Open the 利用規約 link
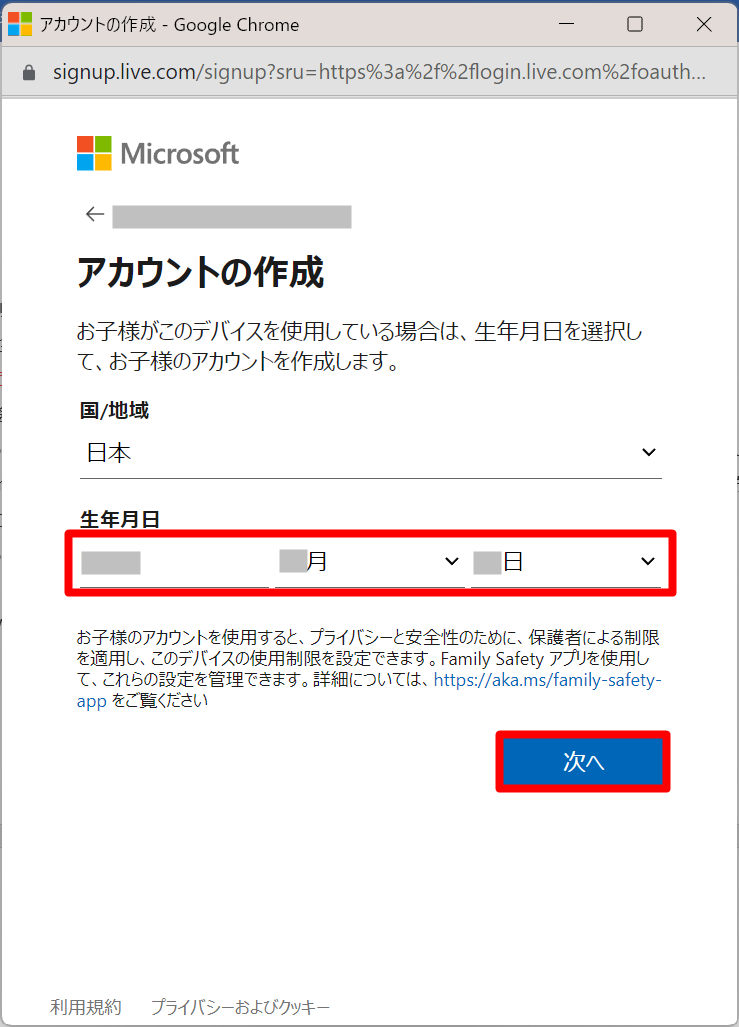 pos(86,1007)
